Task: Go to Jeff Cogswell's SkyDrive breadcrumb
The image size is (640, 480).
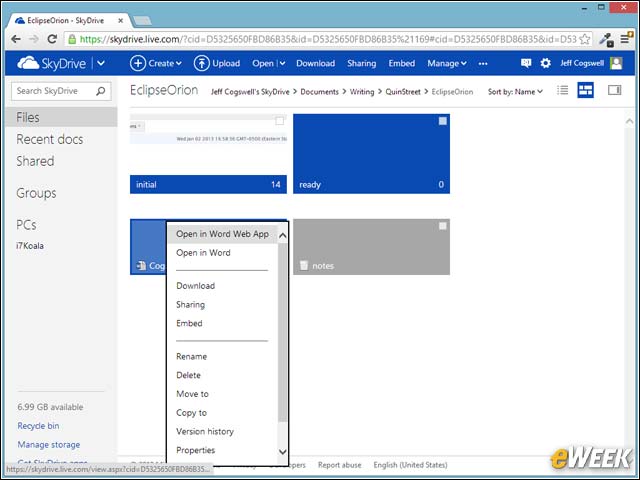Action: click(250, 92)
